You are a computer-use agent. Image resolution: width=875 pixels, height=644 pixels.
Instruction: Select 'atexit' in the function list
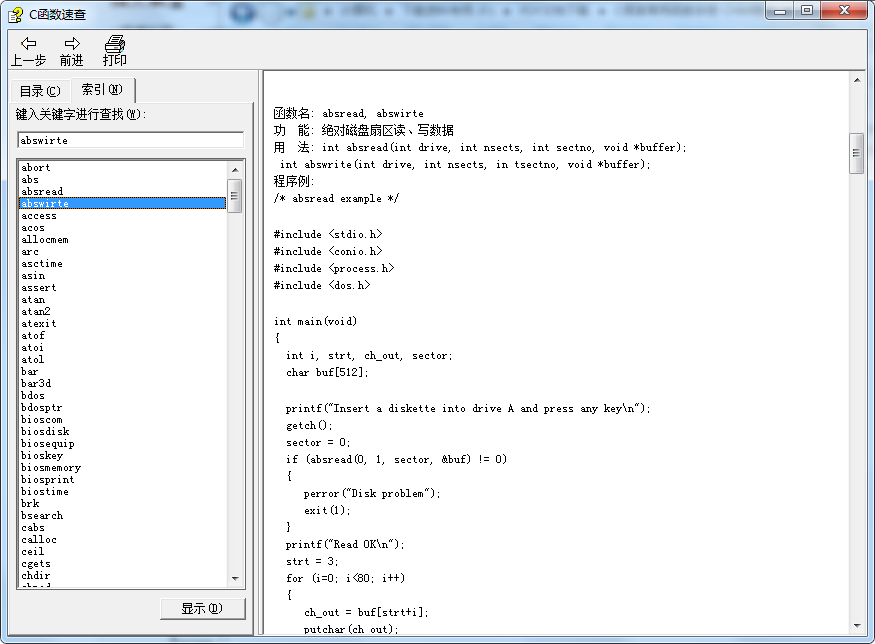coord(40,324)
